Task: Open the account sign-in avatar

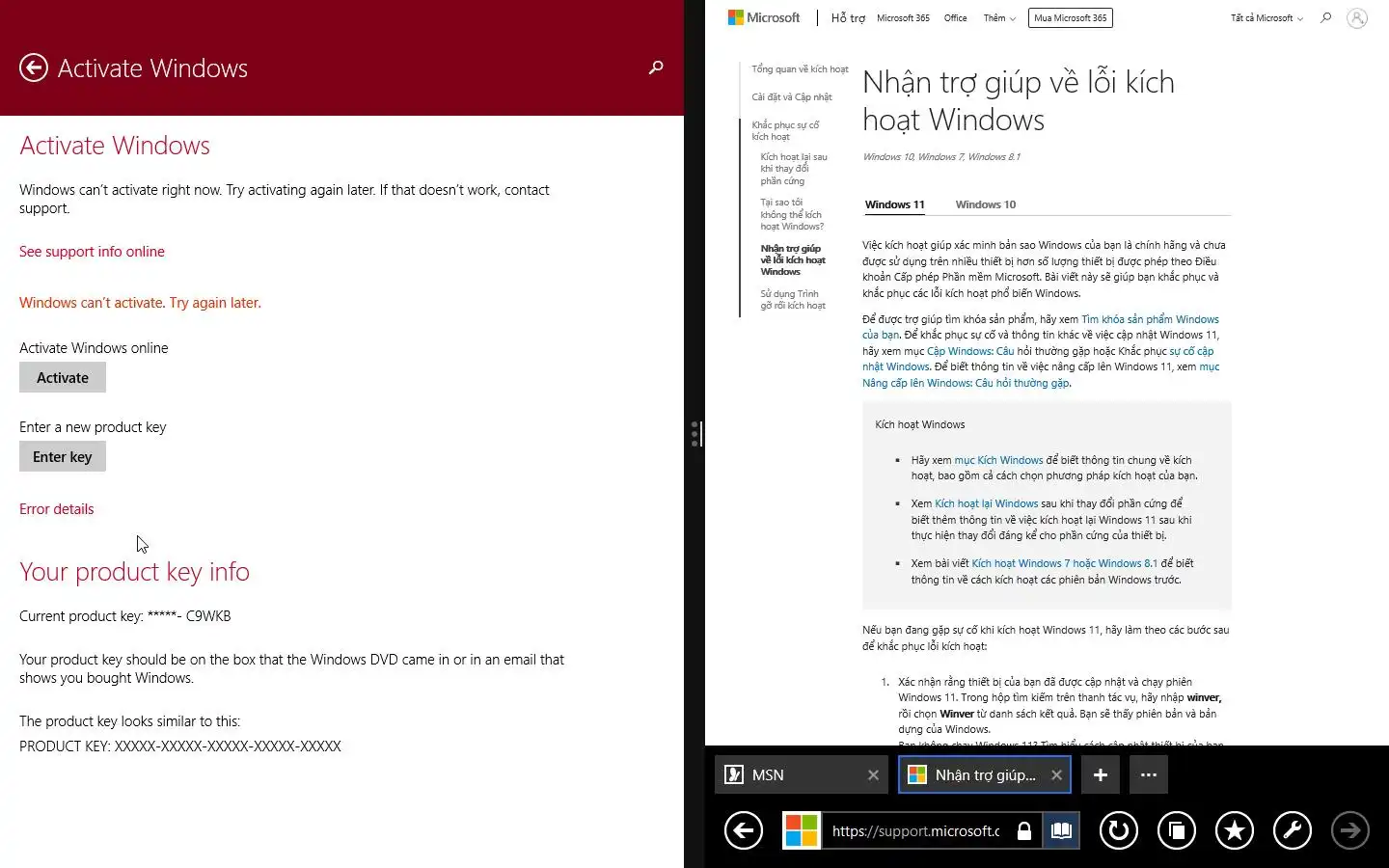Action: [1357, 18]
